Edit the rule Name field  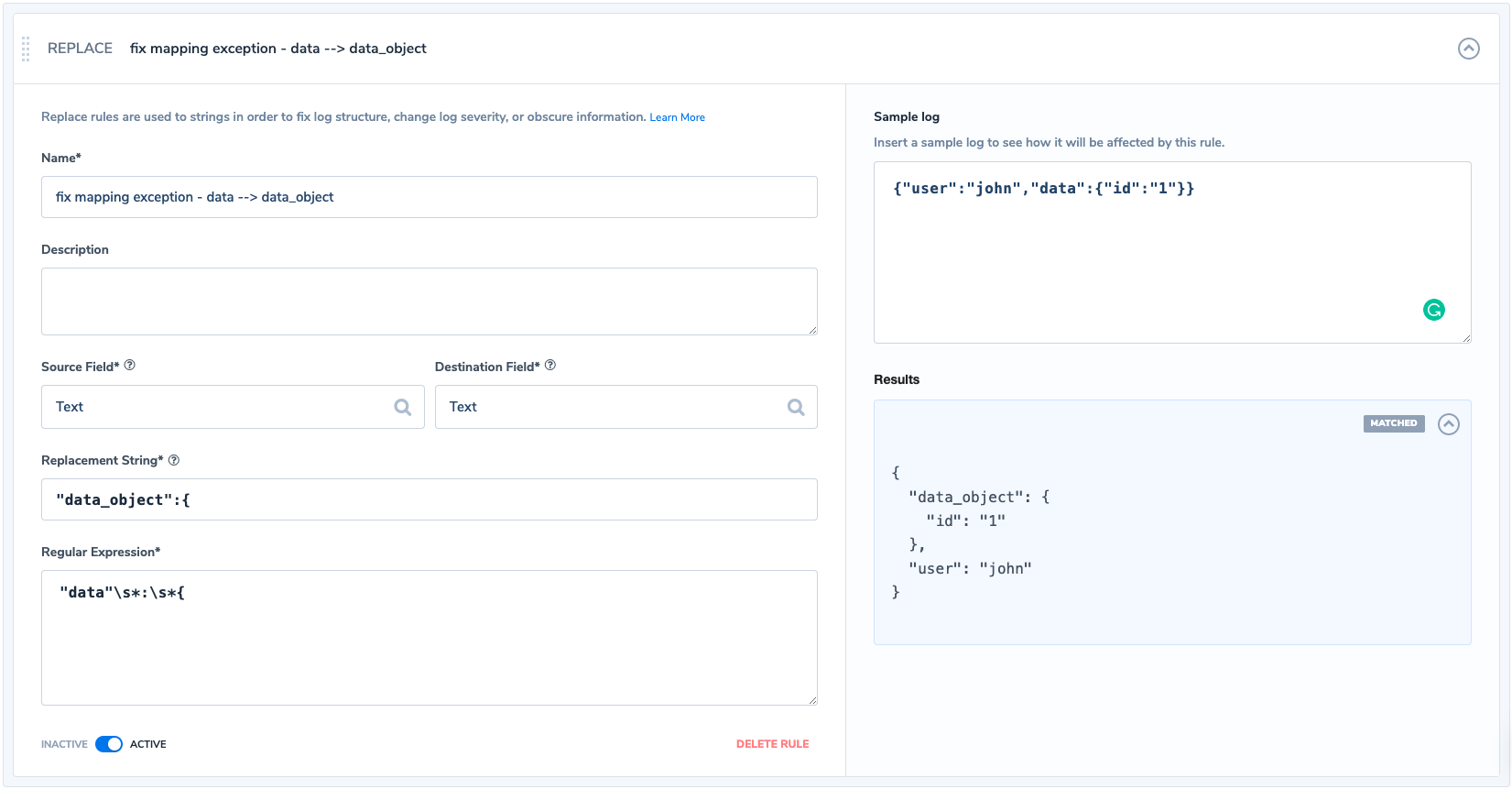[x=429, y=197]
